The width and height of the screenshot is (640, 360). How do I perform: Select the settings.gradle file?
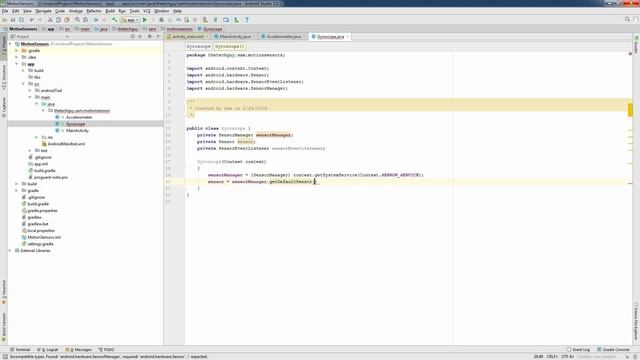click(x=40, y=244)
